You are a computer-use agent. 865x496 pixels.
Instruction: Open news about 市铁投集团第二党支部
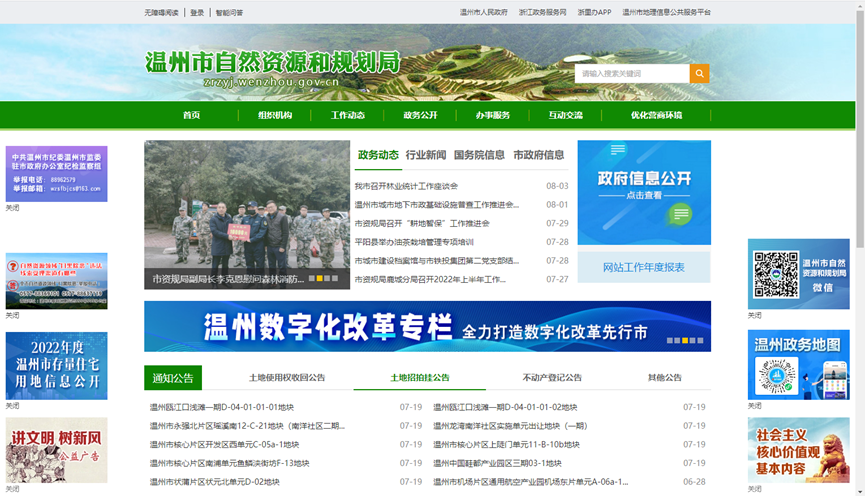[436, 261]
